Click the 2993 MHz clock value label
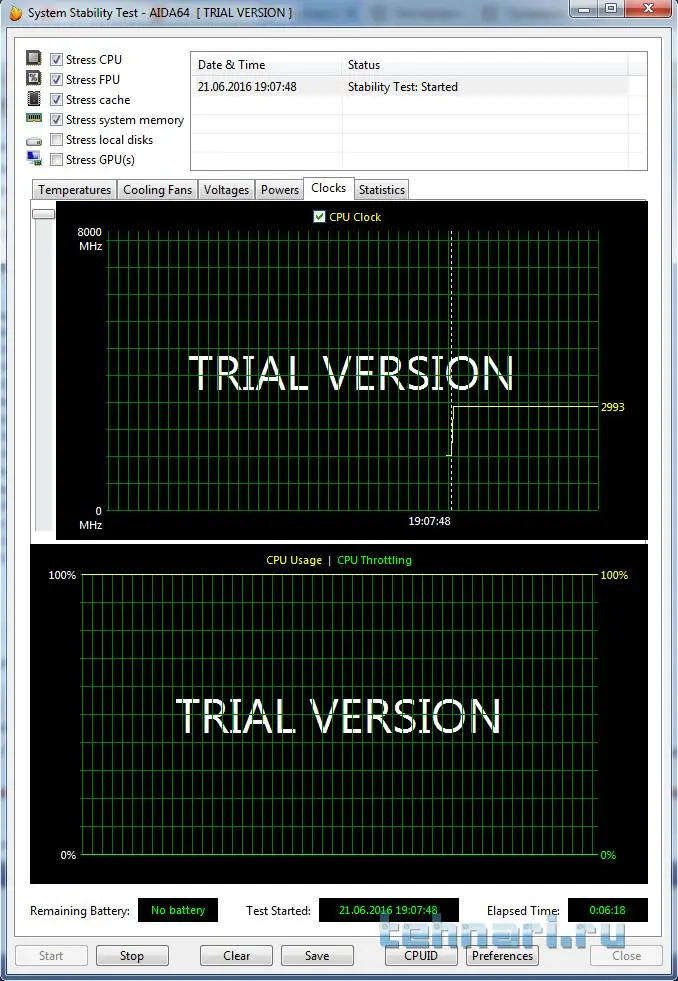This screenshot has width=678, height=981. click(612, 407)
